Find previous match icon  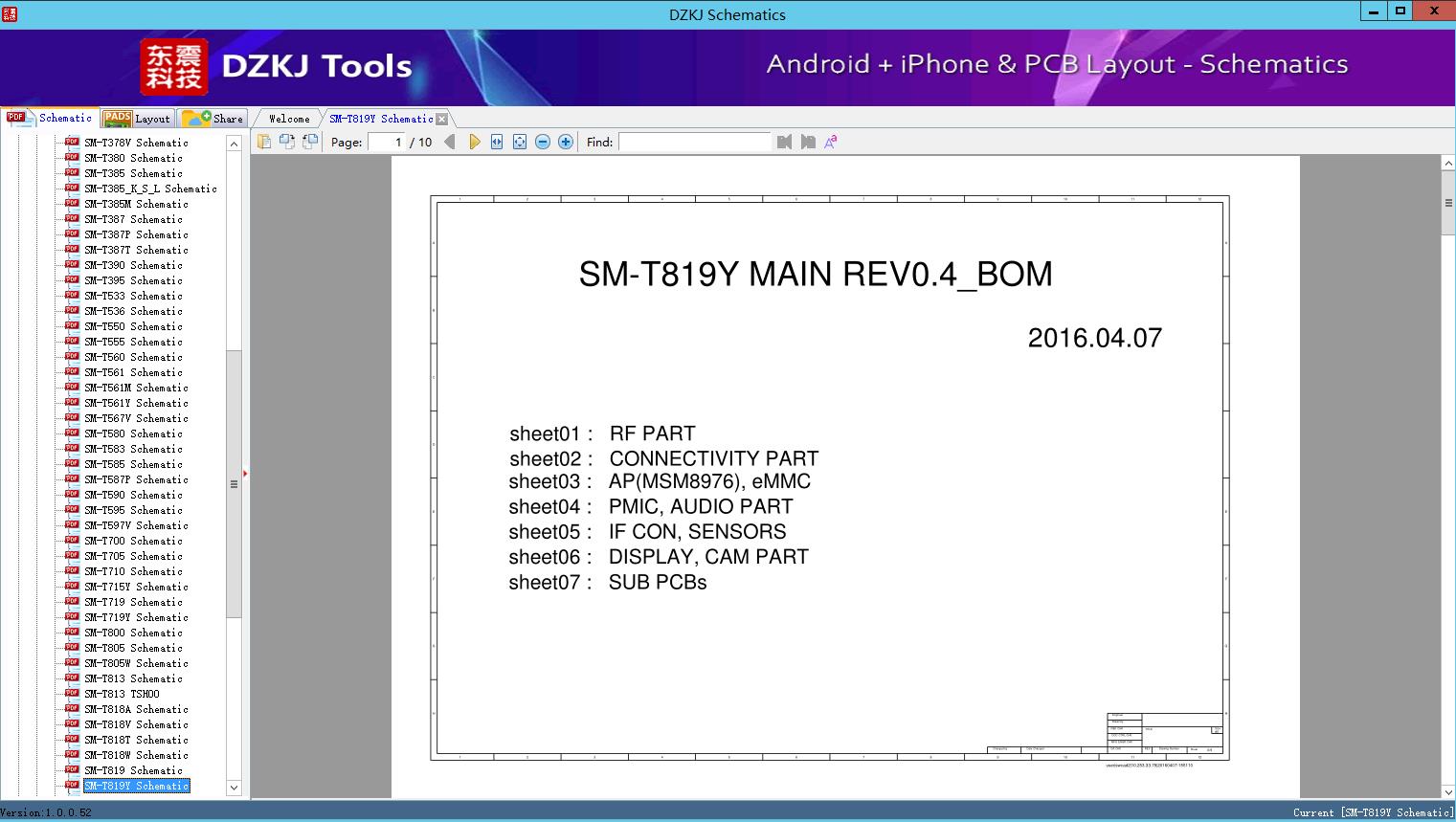click(x=785, y=142)
